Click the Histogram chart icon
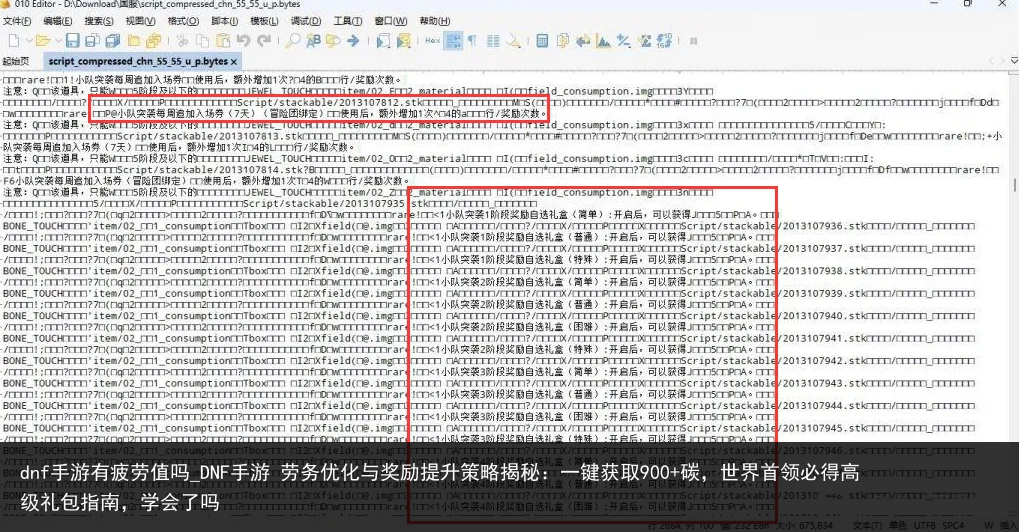 pyautogui.click(x=601, y=41)
